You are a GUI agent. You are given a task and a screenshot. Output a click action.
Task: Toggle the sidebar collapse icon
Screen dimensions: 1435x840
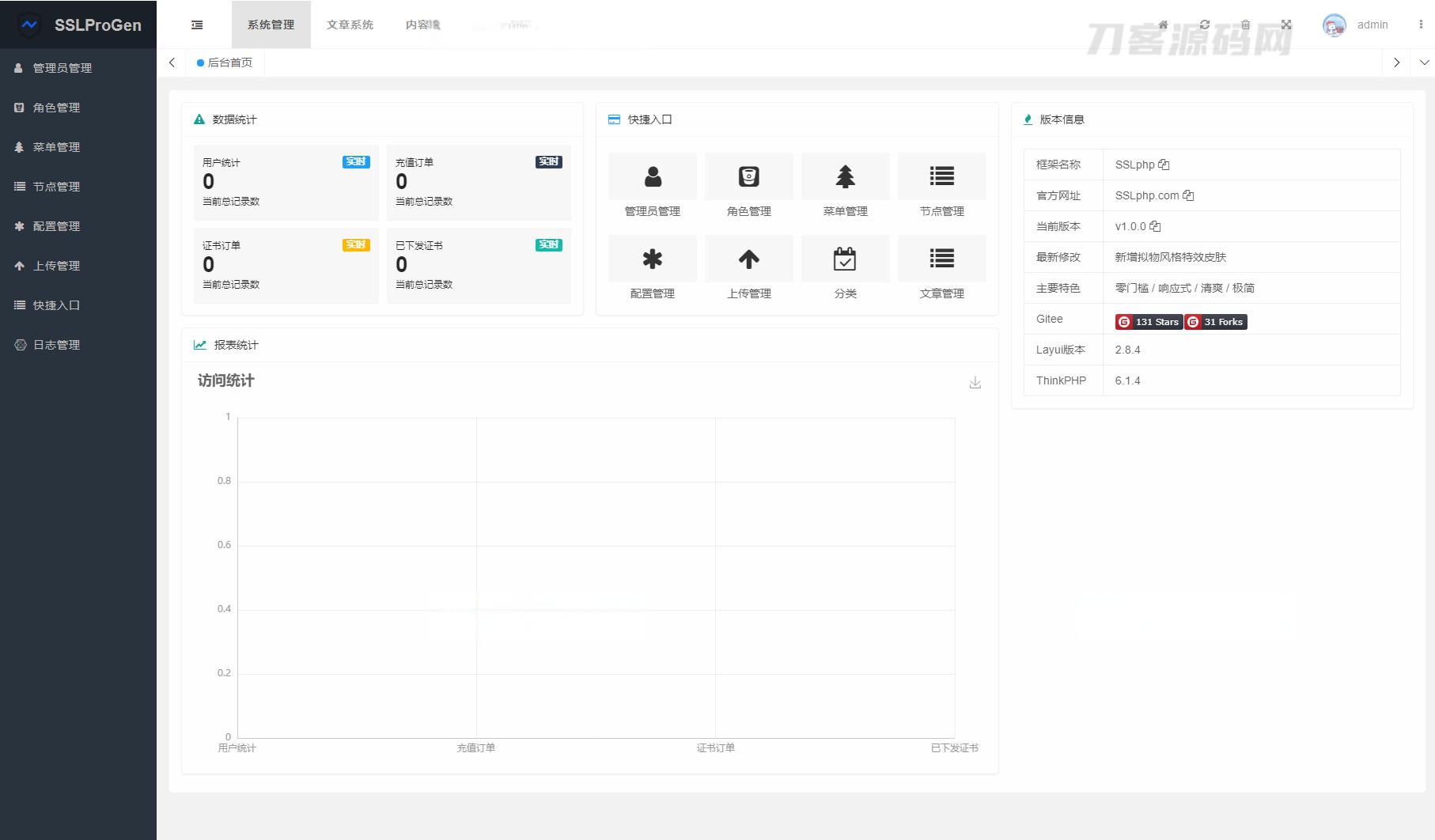tap(197, 25)
